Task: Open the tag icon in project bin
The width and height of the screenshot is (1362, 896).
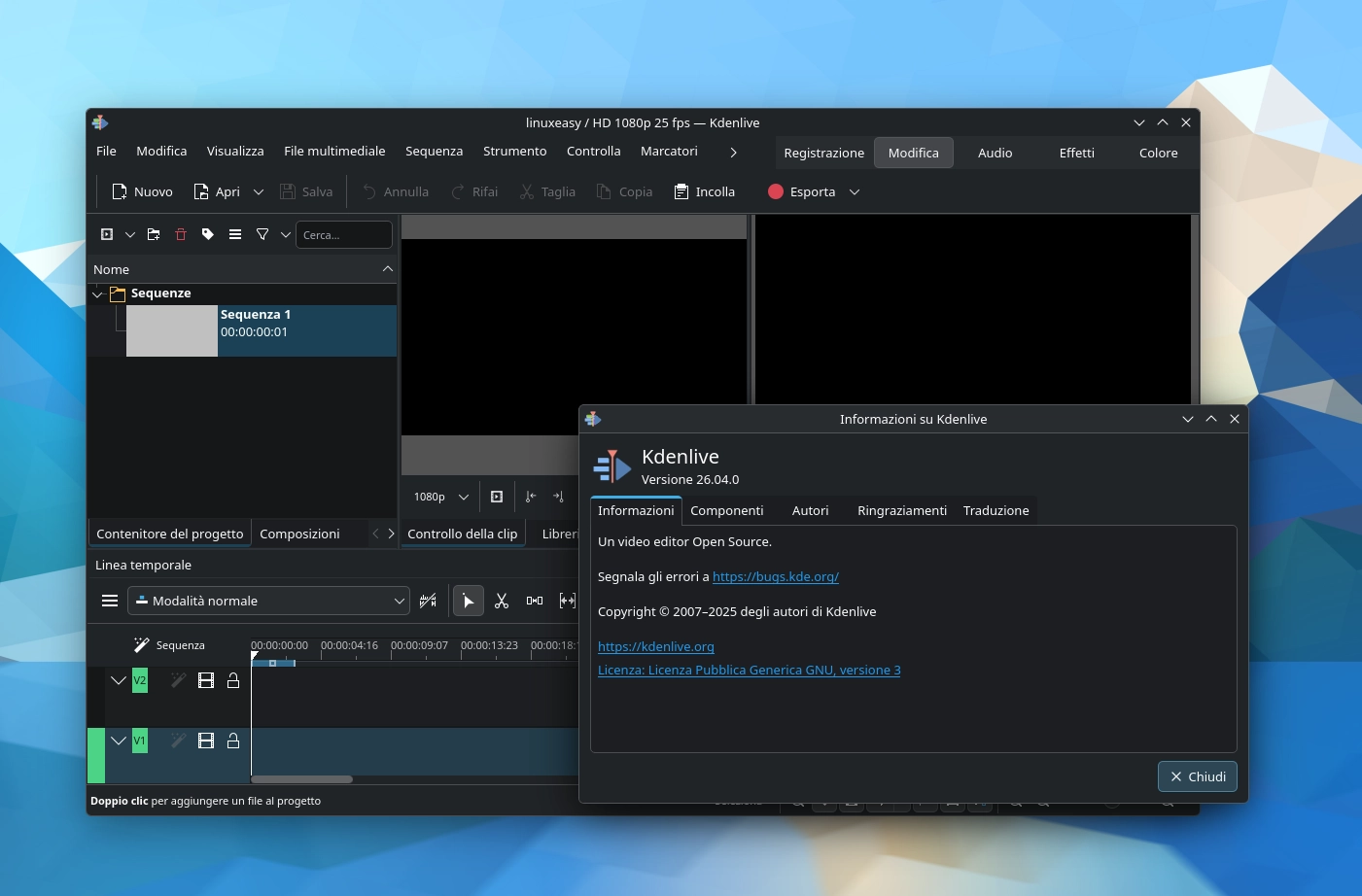Action: point(208,234)
